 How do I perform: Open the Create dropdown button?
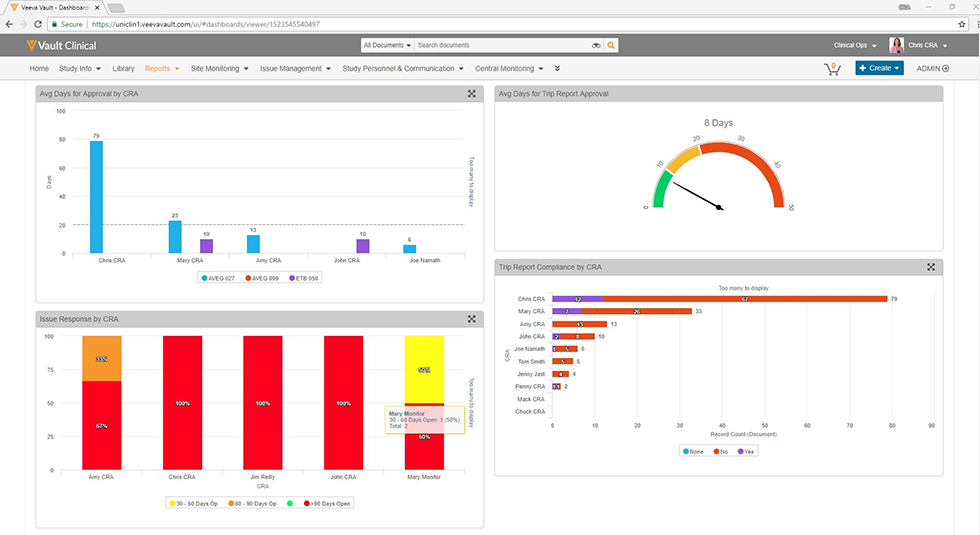(879, 69)
